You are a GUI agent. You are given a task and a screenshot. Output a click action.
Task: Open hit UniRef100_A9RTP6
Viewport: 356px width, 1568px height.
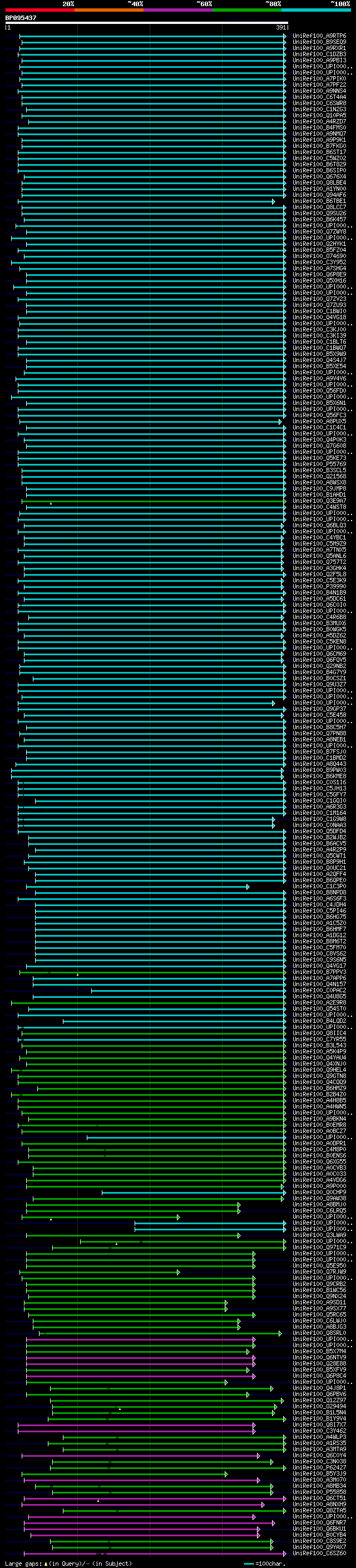pyautogui.click(x=319, y=36)
